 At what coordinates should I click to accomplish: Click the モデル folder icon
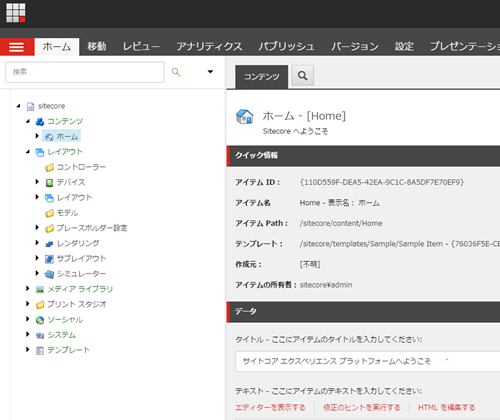tap(49, 213)
